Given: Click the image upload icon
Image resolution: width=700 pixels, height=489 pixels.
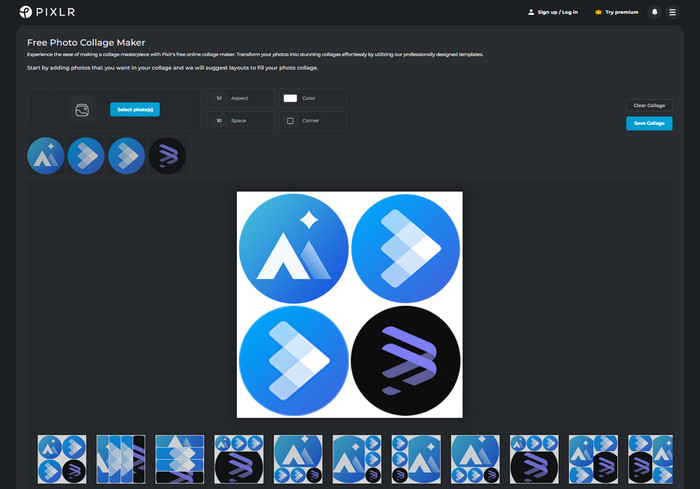Looking at the screenshot, I should pyautogui.click(x=82, y=110).
